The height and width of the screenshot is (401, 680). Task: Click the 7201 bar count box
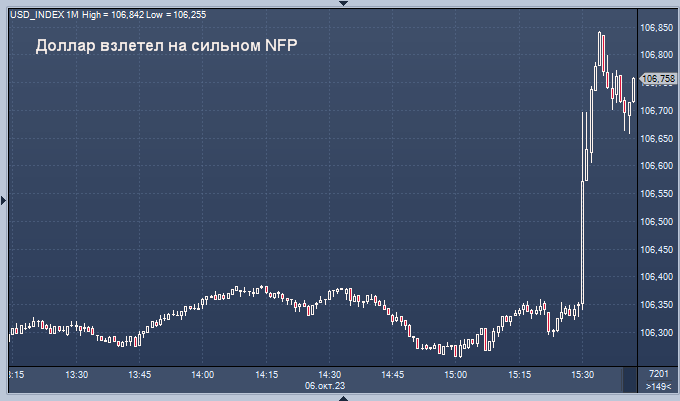658,374
